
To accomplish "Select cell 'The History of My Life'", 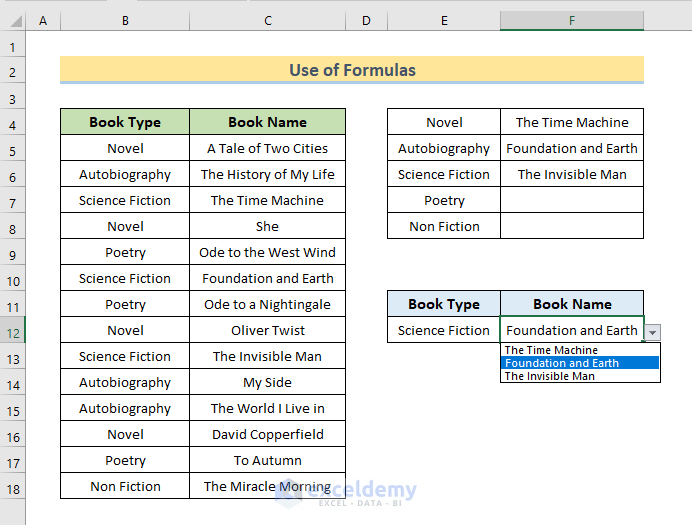I will coord(267,174).
